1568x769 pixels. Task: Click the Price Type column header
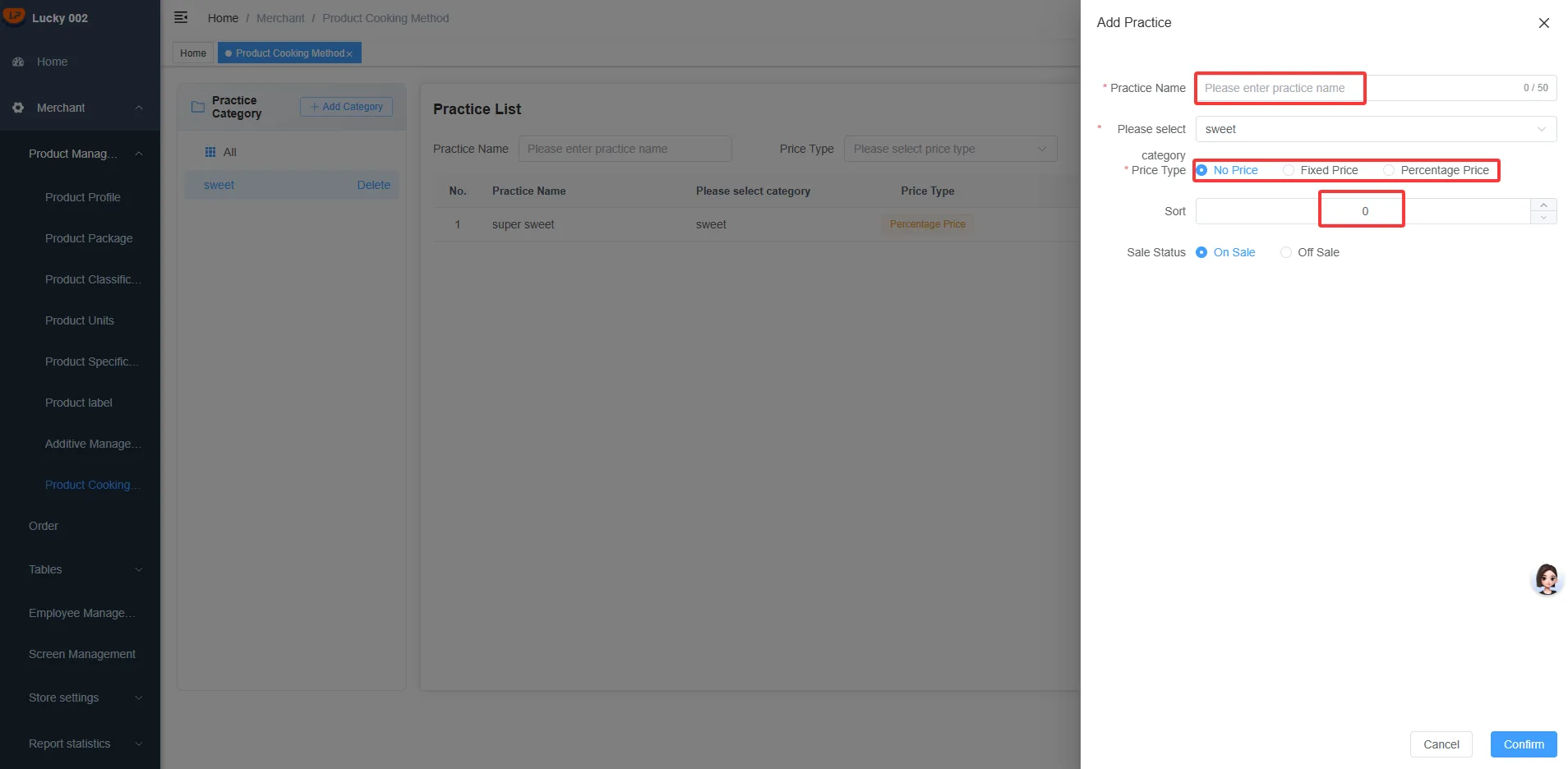click(927, 191)
